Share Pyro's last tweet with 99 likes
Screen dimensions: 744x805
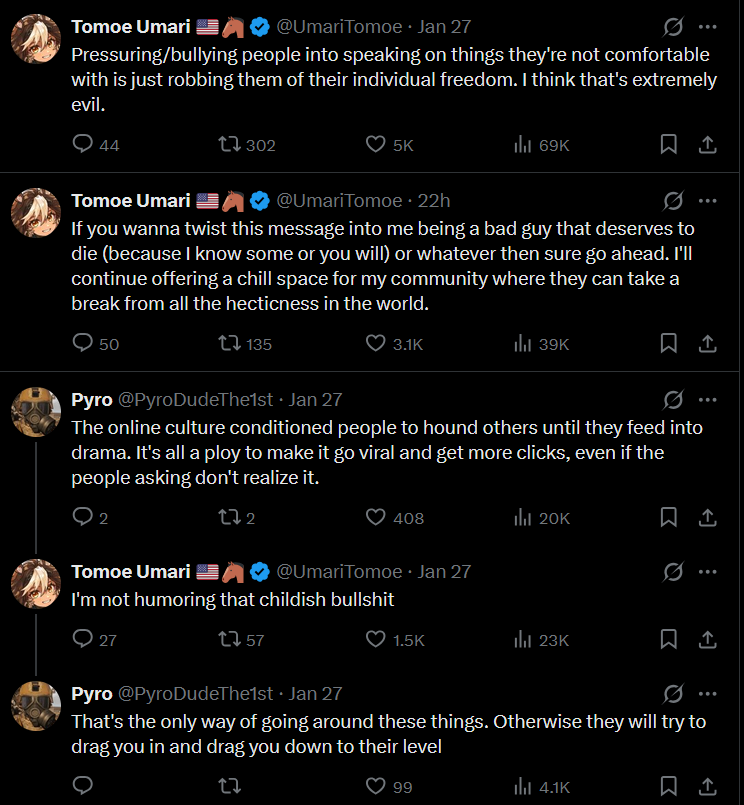[707, 786]
